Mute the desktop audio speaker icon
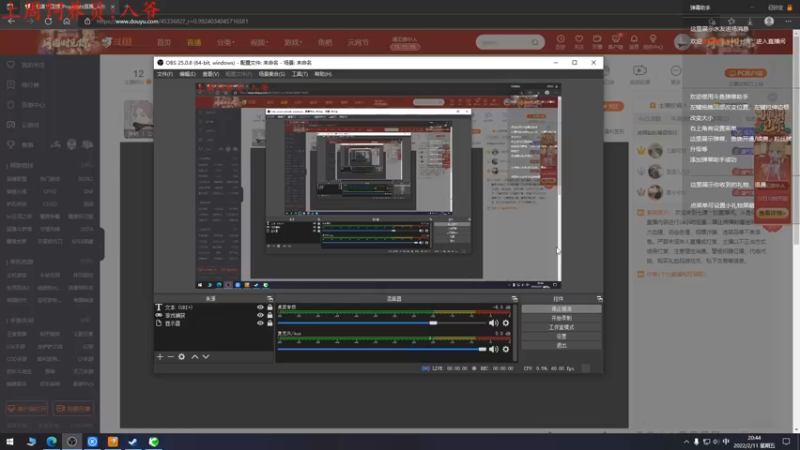Viewport: 800px width, 450px height. (493, 323)
